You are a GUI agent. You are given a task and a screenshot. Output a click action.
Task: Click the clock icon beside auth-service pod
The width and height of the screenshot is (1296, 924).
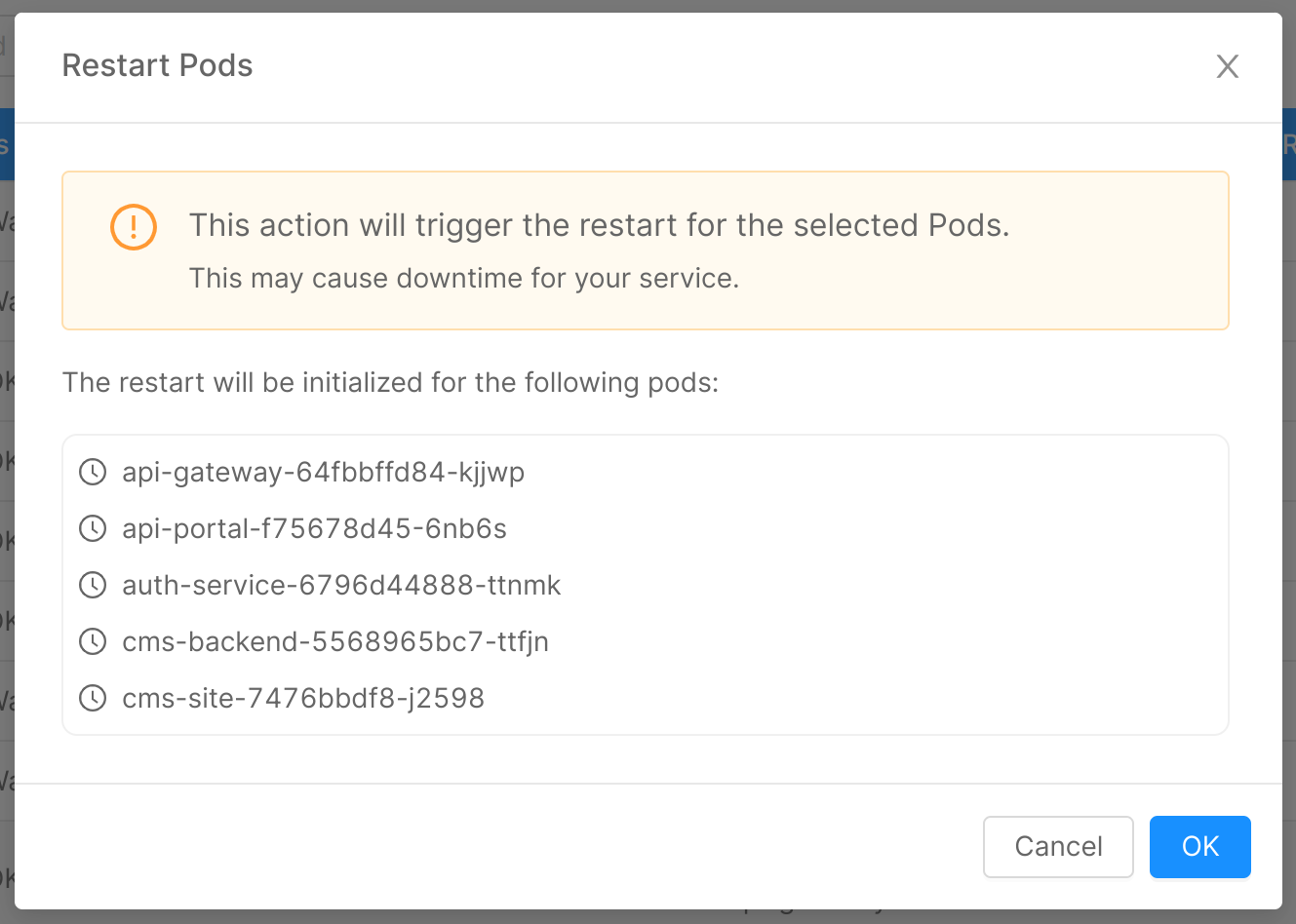(93, 586)
